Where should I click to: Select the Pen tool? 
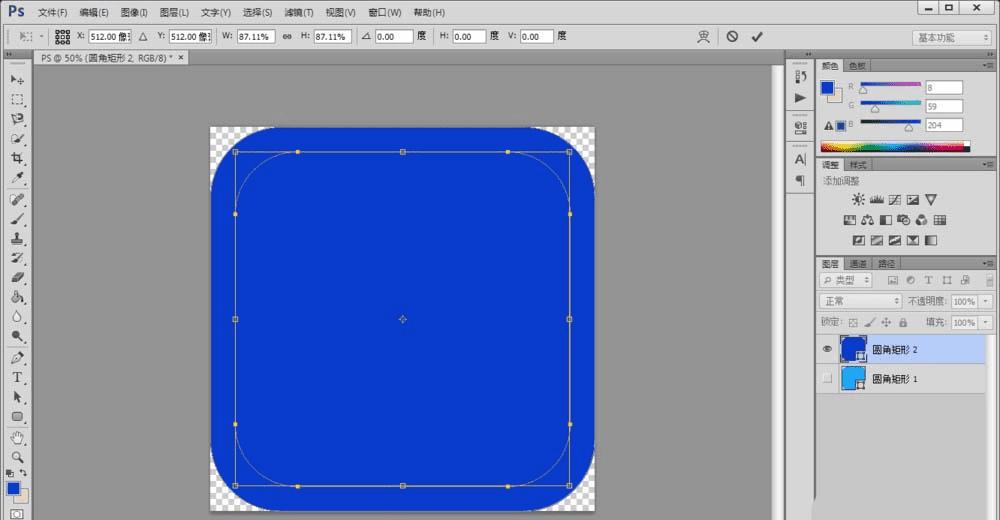[x=17, y=358]
